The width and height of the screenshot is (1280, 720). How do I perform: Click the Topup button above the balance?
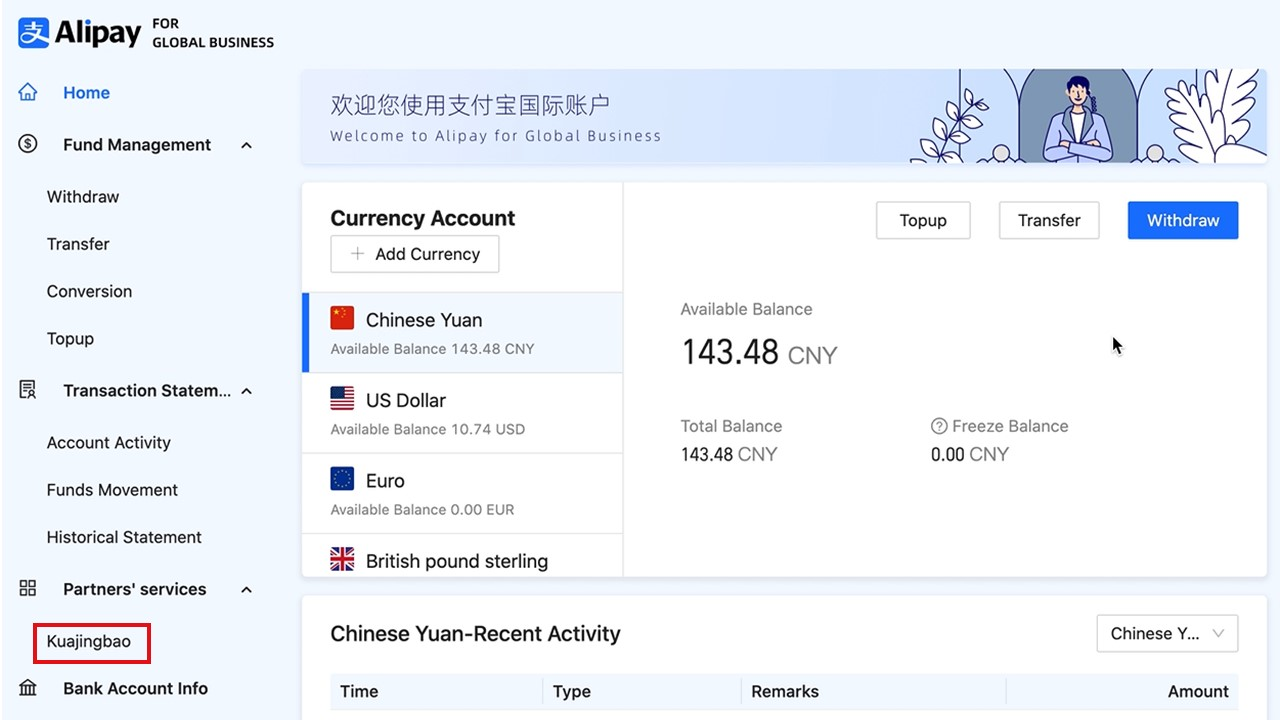tap(923, 220)
